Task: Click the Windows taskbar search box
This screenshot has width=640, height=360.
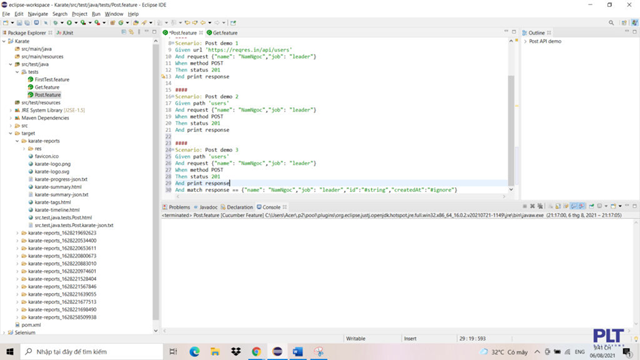Action: coord(91,351)
